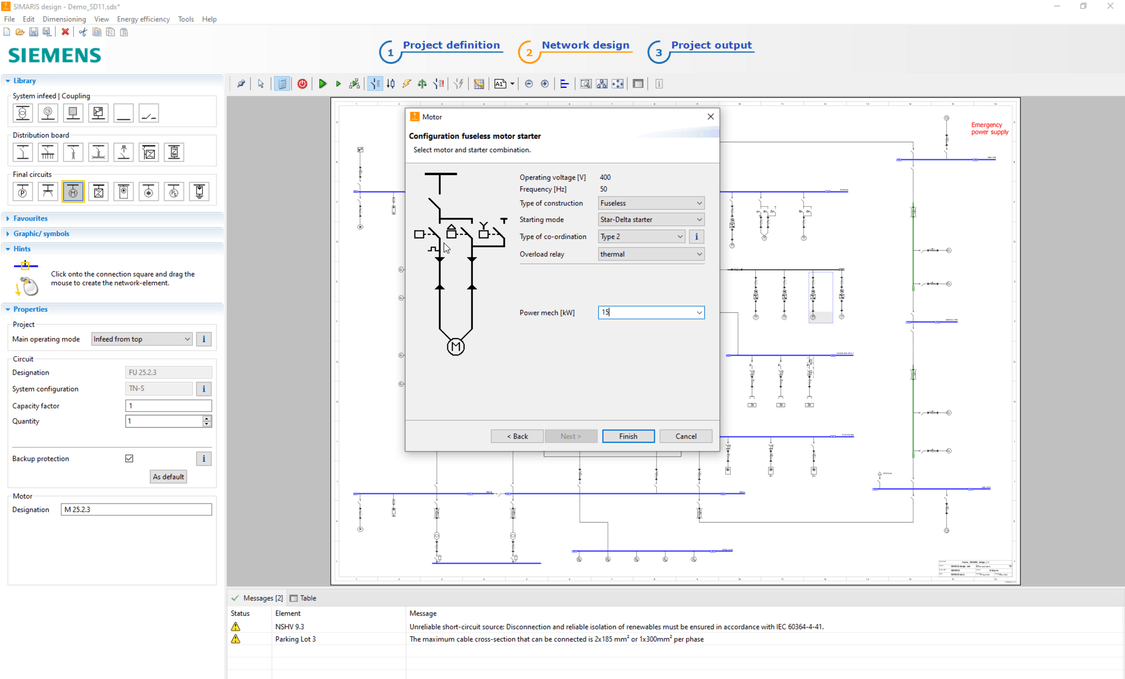Screen dimensions: 1125x679
Task: Click the large green play dimensioning icon
Action: click(x=323, y=84)
